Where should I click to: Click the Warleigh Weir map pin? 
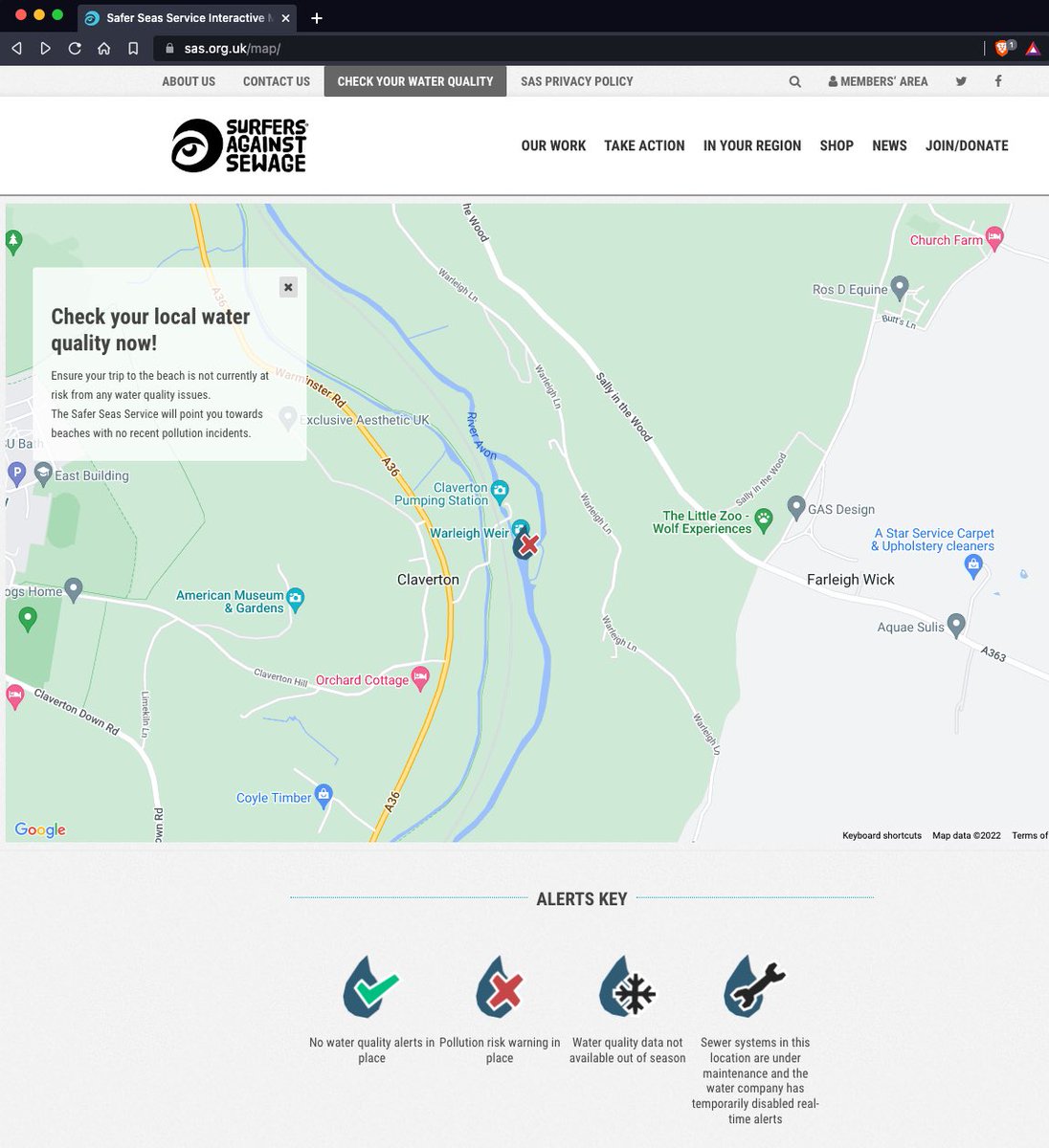[x=520, y=527]
